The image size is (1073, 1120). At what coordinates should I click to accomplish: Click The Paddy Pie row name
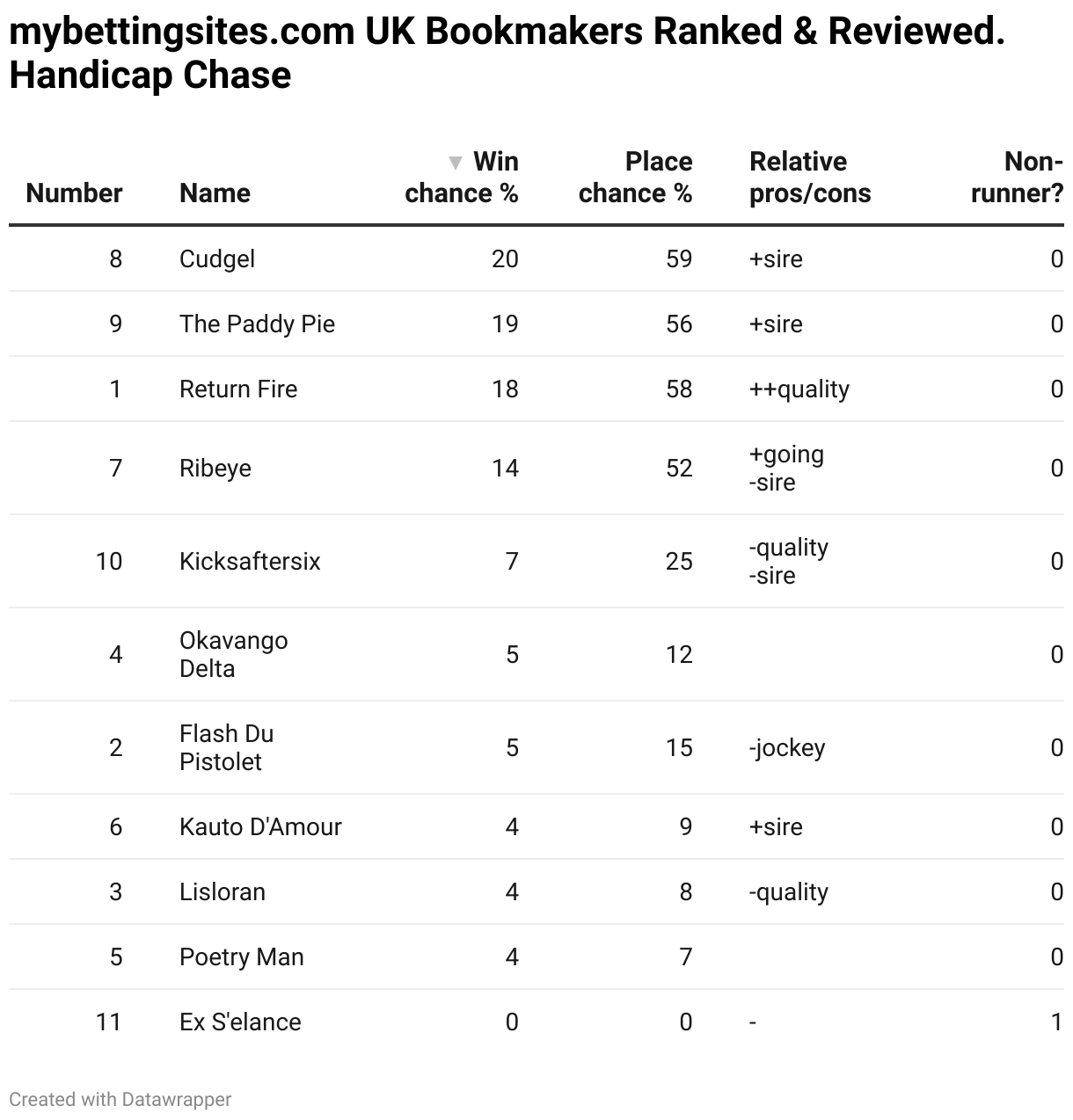[x=257, y=324]
